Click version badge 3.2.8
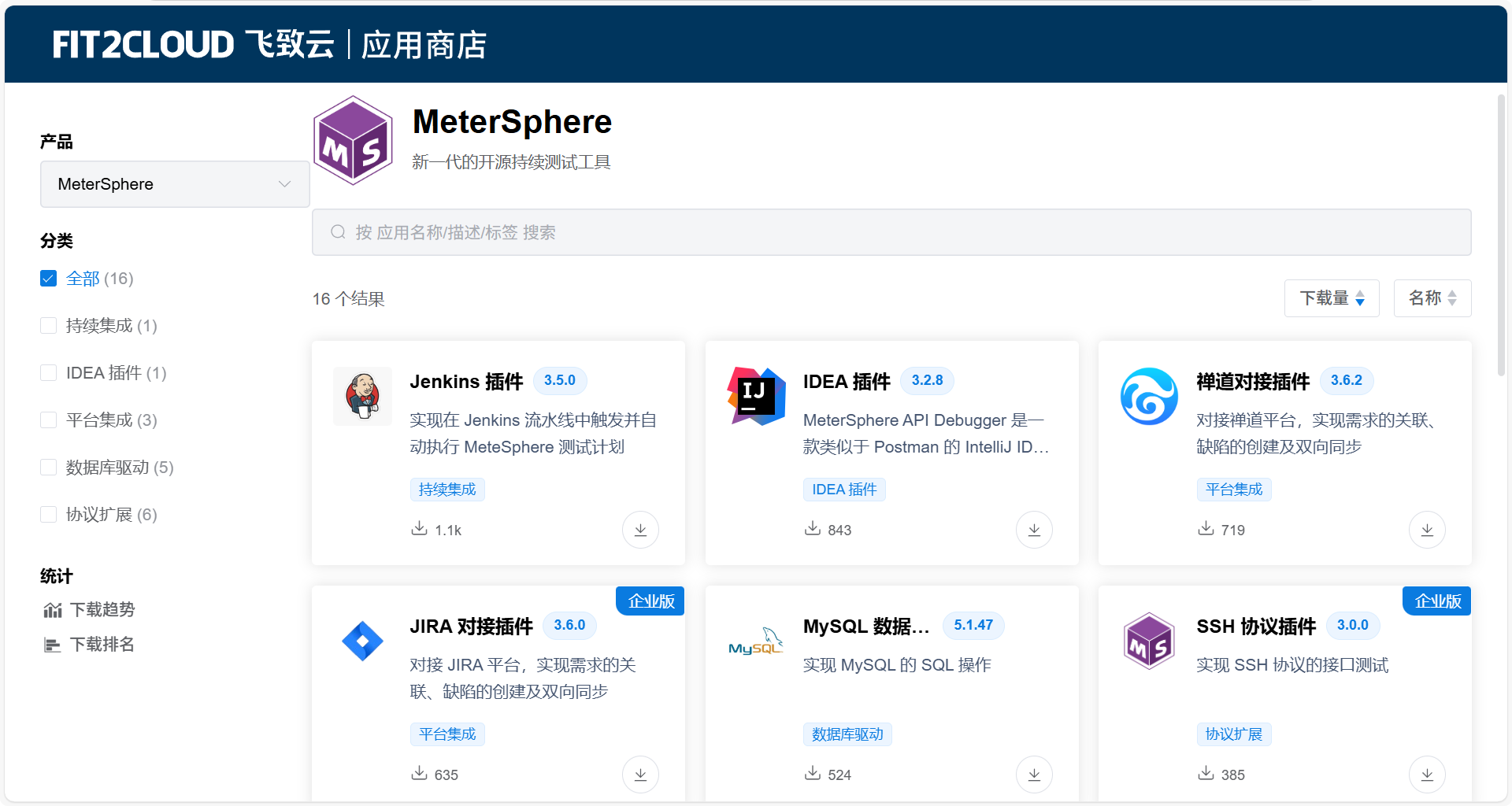 point(927,380)
